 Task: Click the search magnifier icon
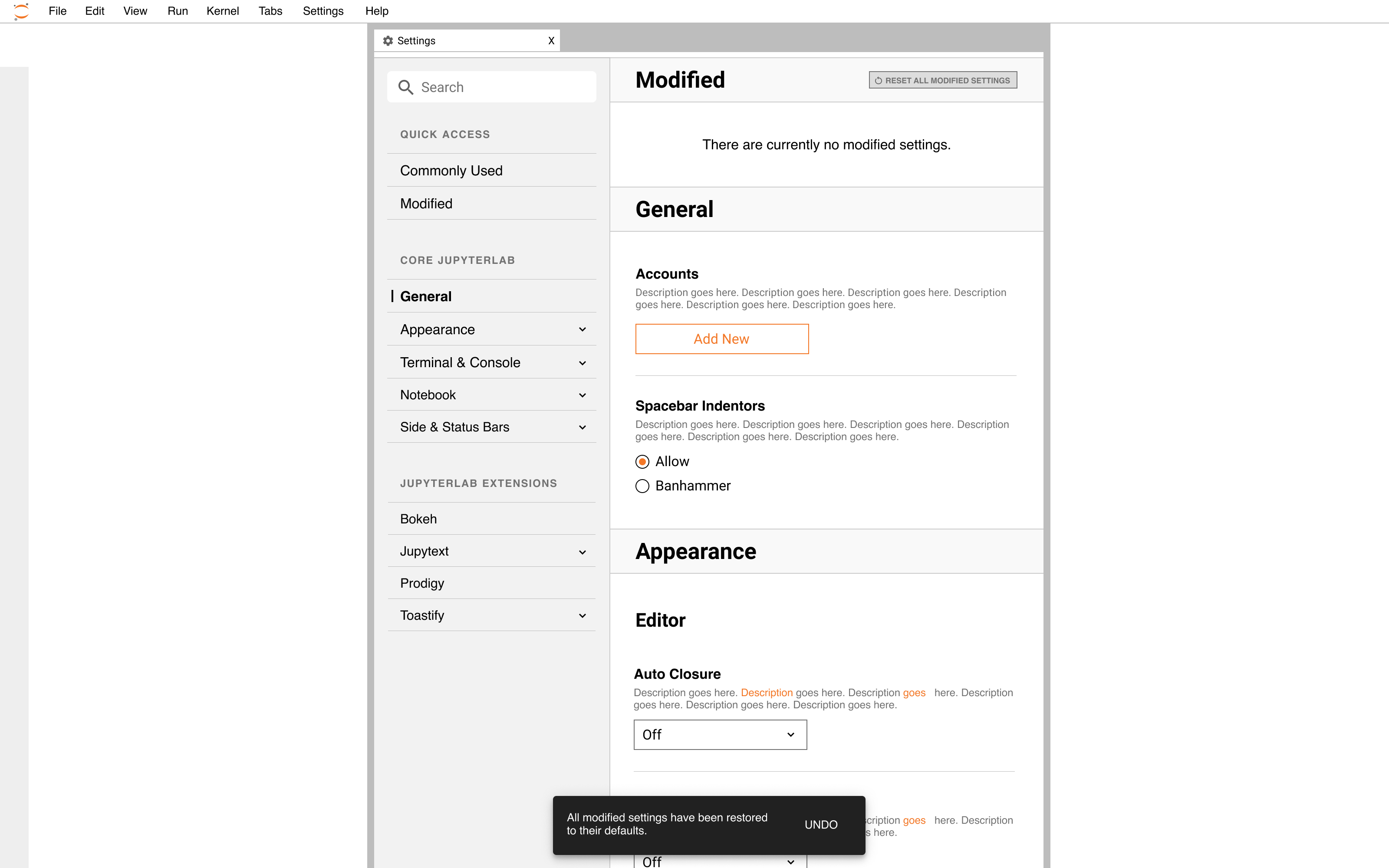pos(406,87)
